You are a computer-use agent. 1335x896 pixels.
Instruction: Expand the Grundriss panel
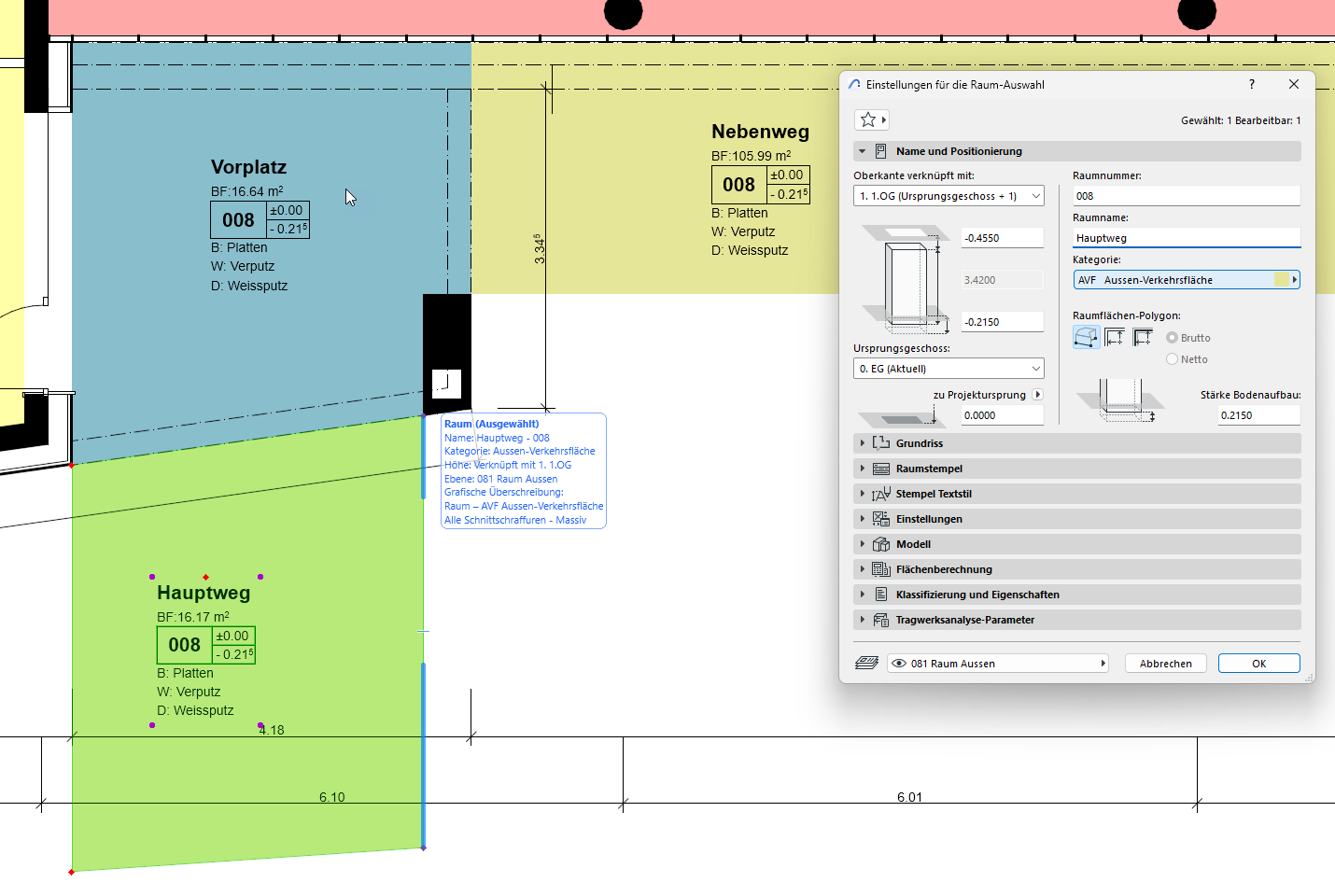click(920, 443)
